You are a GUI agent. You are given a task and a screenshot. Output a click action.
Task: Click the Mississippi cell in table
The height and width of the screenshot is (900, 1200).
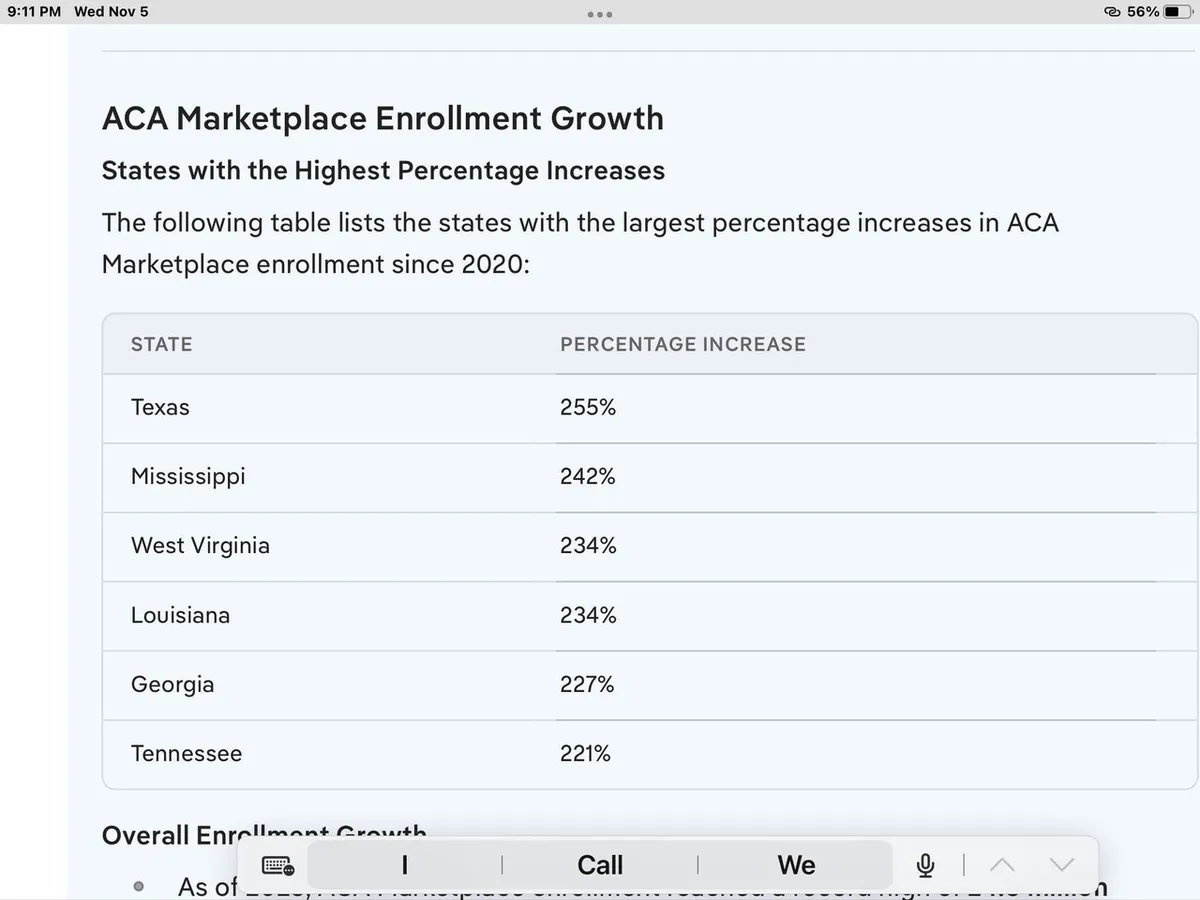188,477
